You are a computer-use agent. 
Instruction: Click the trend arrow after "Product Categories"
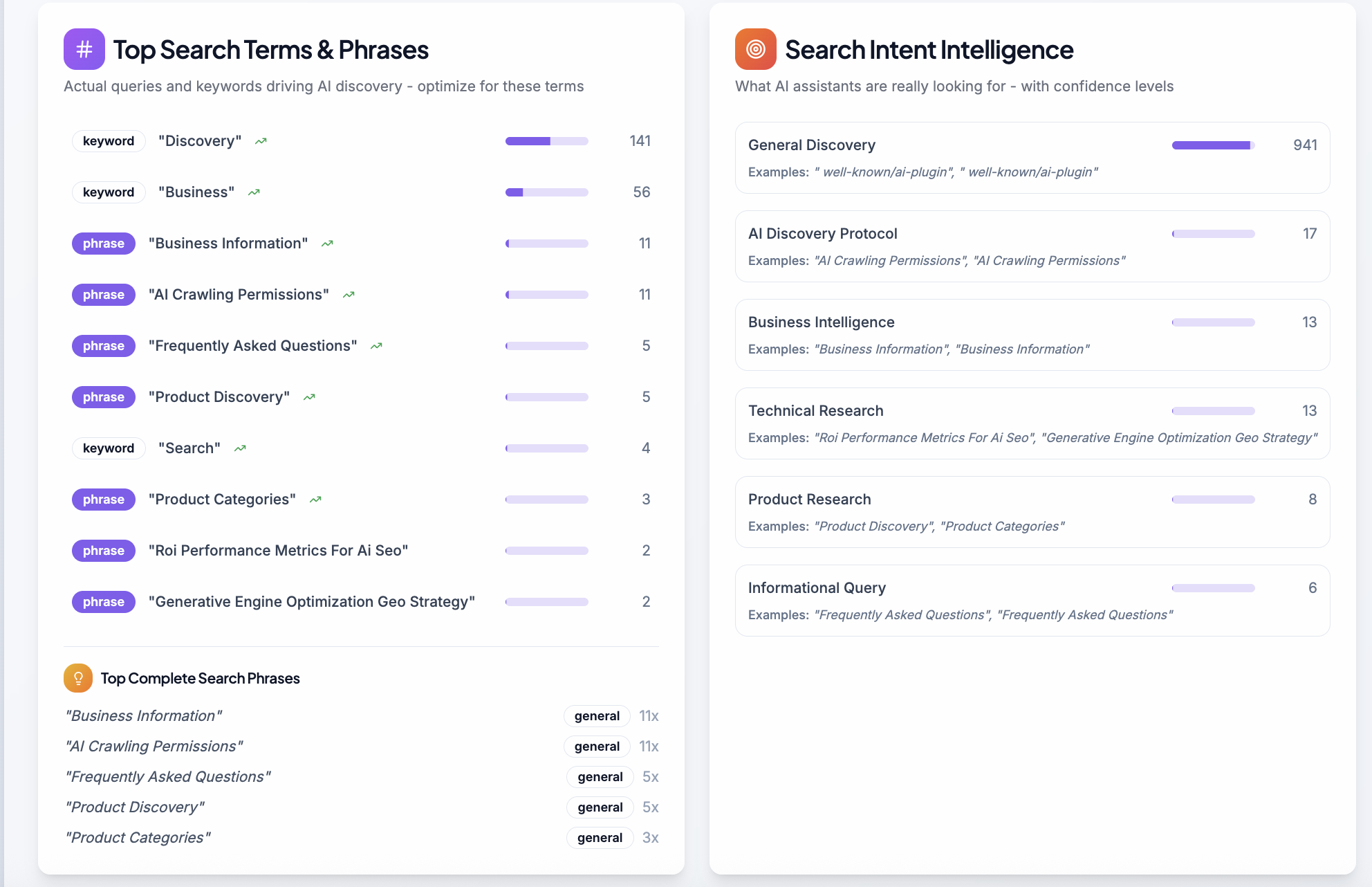[315, 500]
